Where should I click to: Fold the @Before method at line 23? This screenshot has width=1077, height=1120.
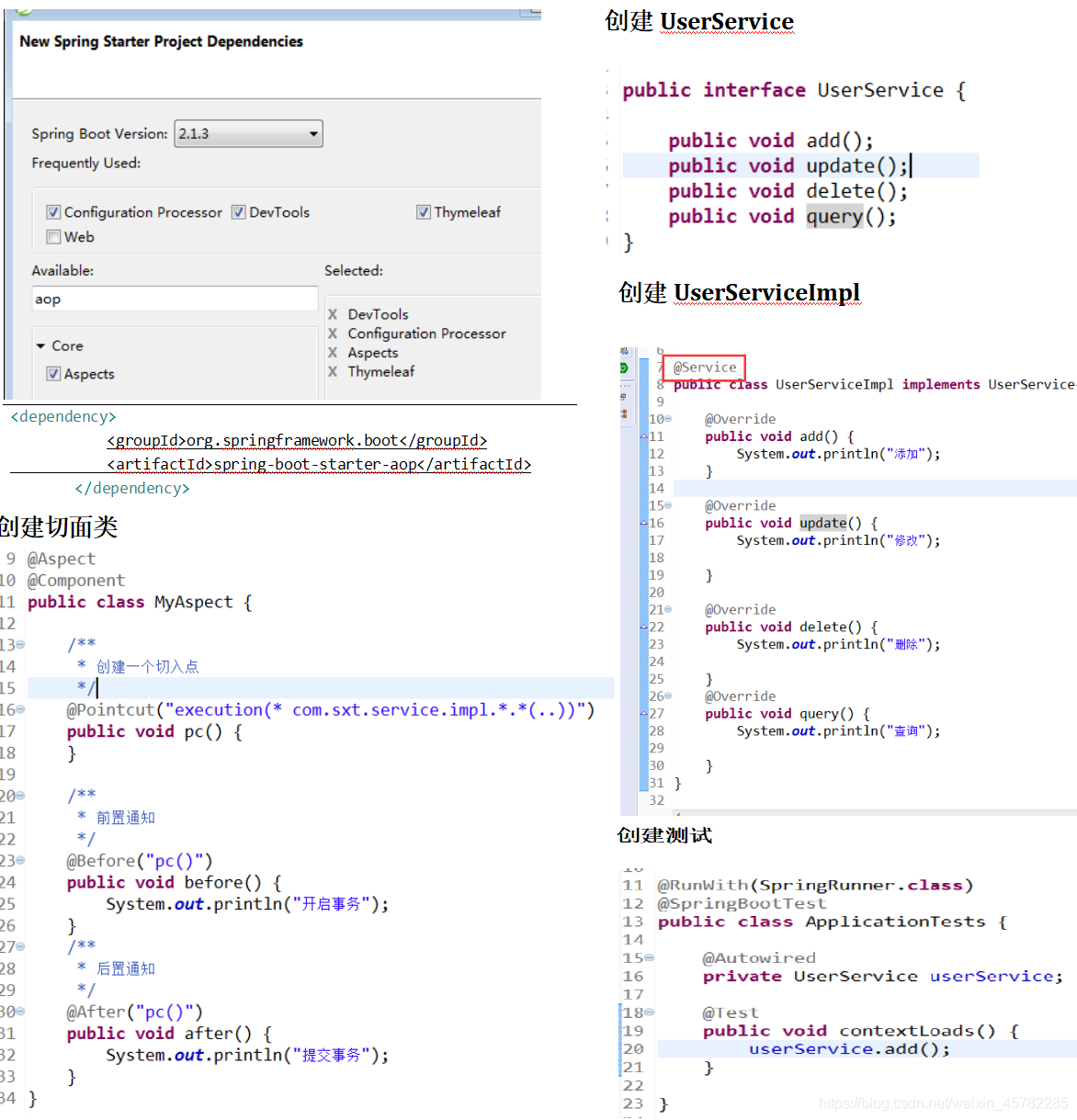[21, 861]
